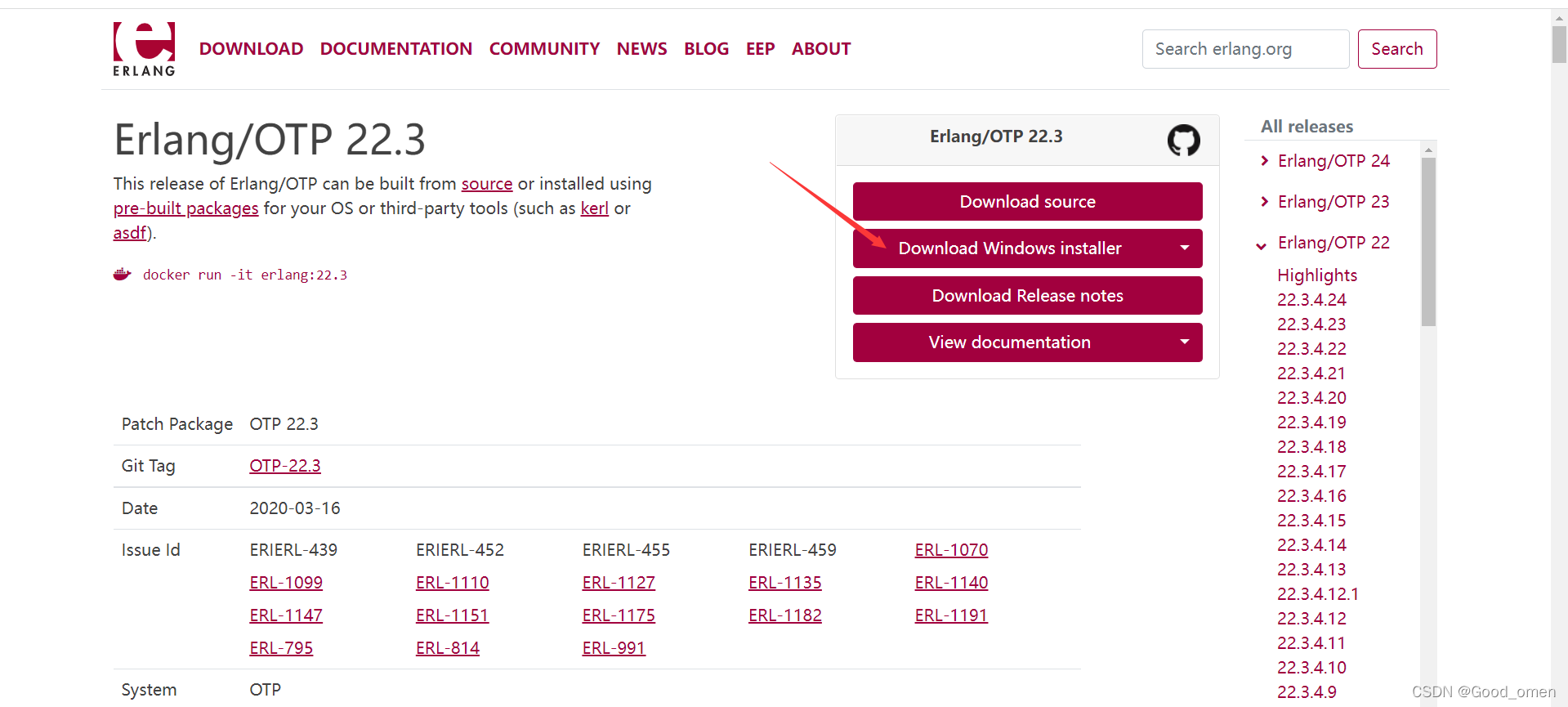Follow the pre-built packages link

pos(185,208)
